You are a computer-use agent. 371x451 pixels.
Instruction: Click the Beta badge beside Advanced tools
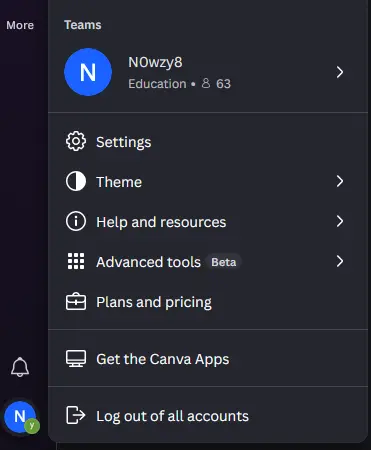pyautogui.click(x=224, y=262)
